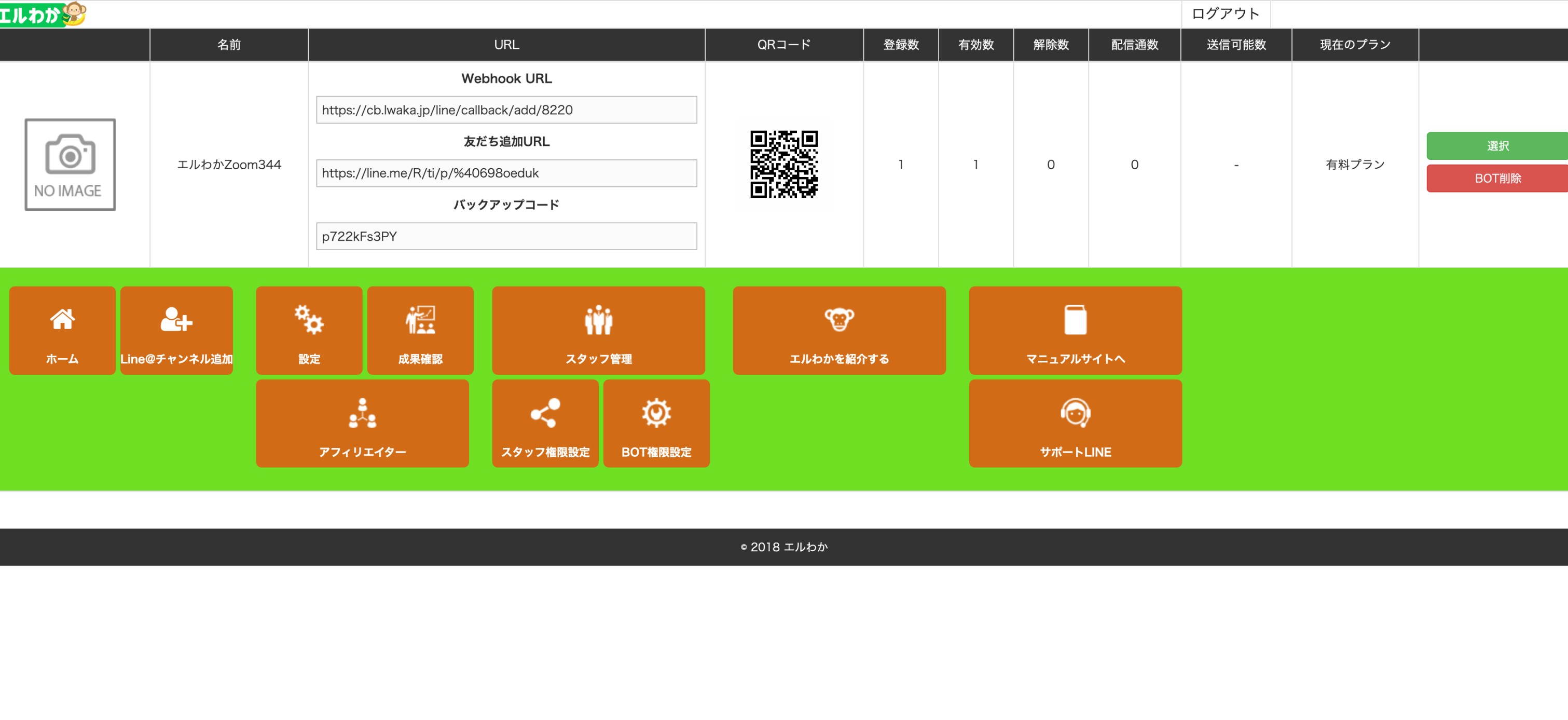Click the NO IMAGE bot thumbnail

70,165
